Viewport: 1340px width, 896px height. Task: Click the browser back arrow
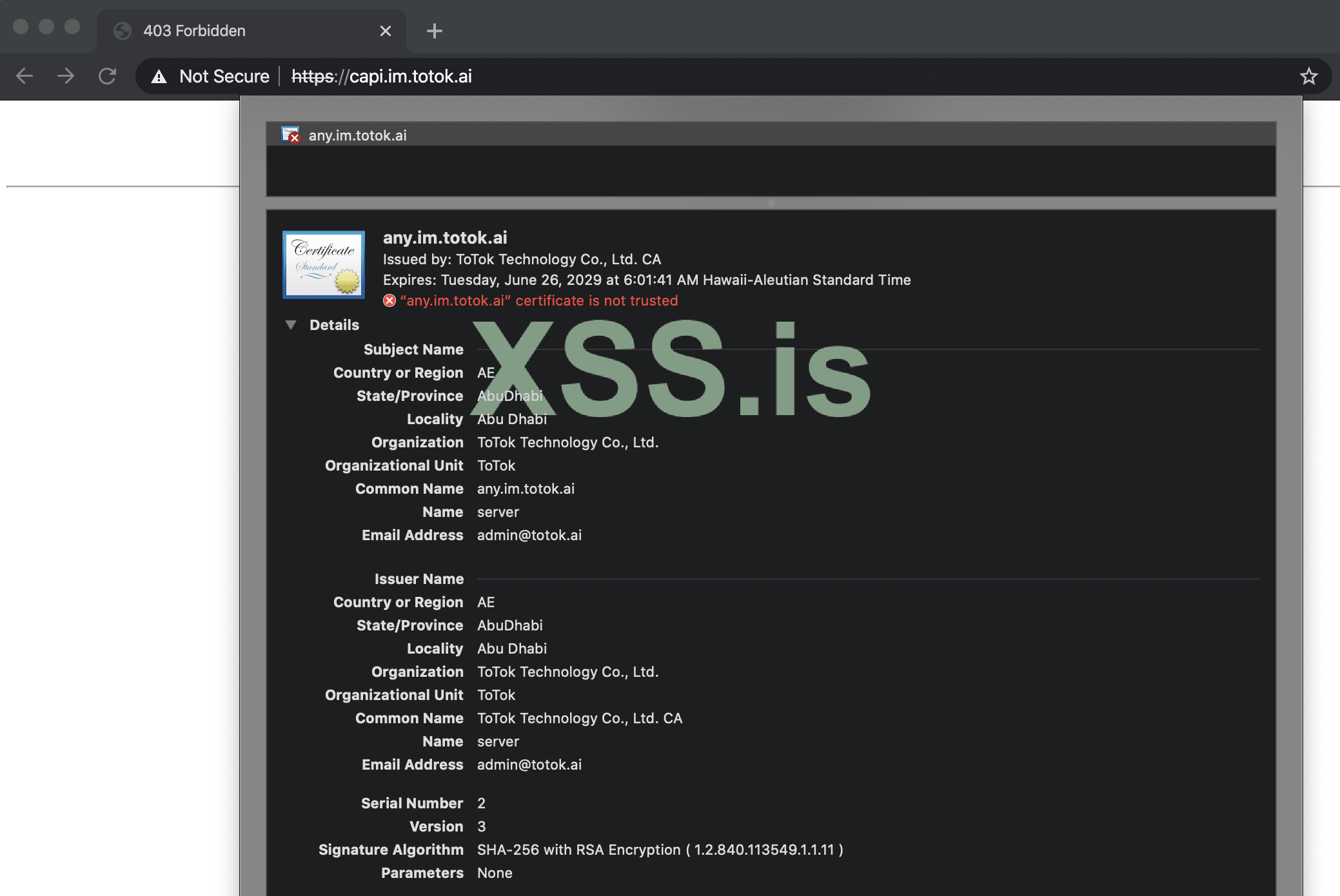[25, 76]
